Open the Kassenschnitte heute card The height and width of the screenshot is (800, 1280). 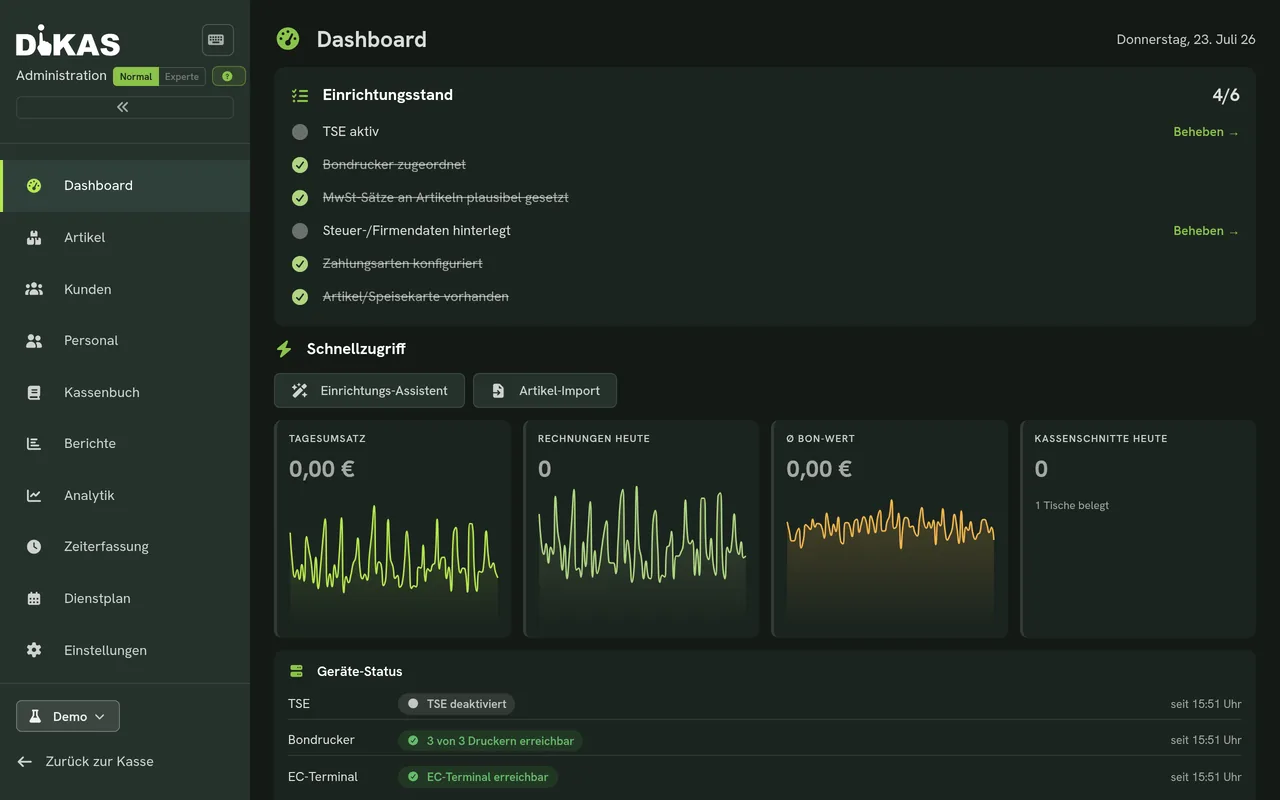pos(1138,529)
